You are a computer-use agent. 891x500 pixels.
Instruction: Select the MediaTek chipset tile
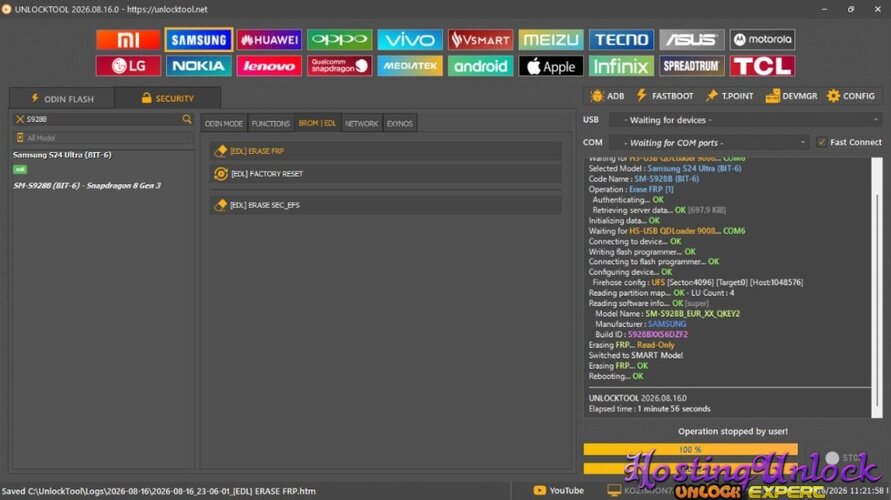tap(410, 66)
